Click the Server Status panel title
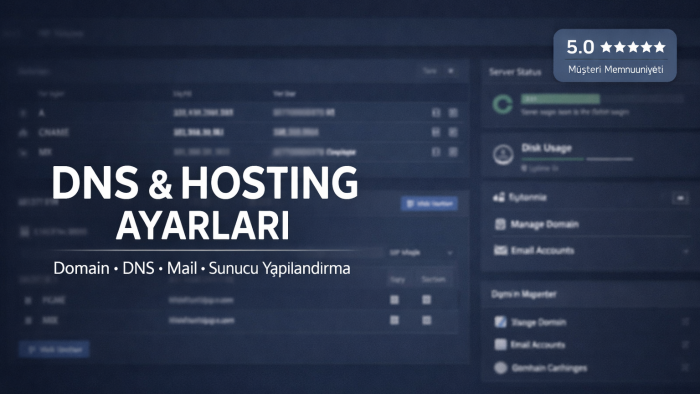This screenshot has height=394, width=700. click(515, 72)
